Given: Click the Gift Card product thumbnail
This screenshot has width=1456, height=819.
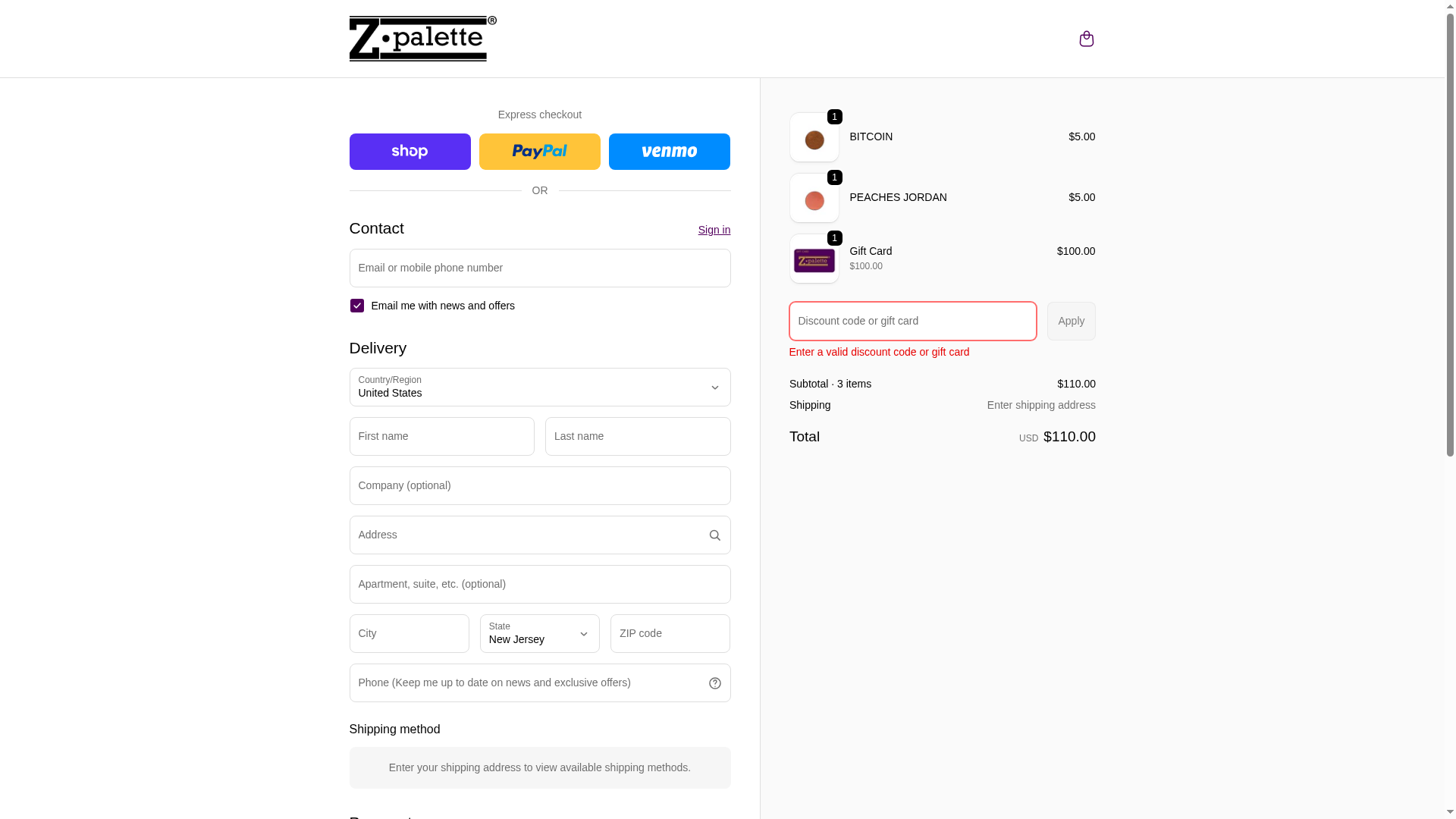Looking at the screenshot, I should click(x=814, y=259).
